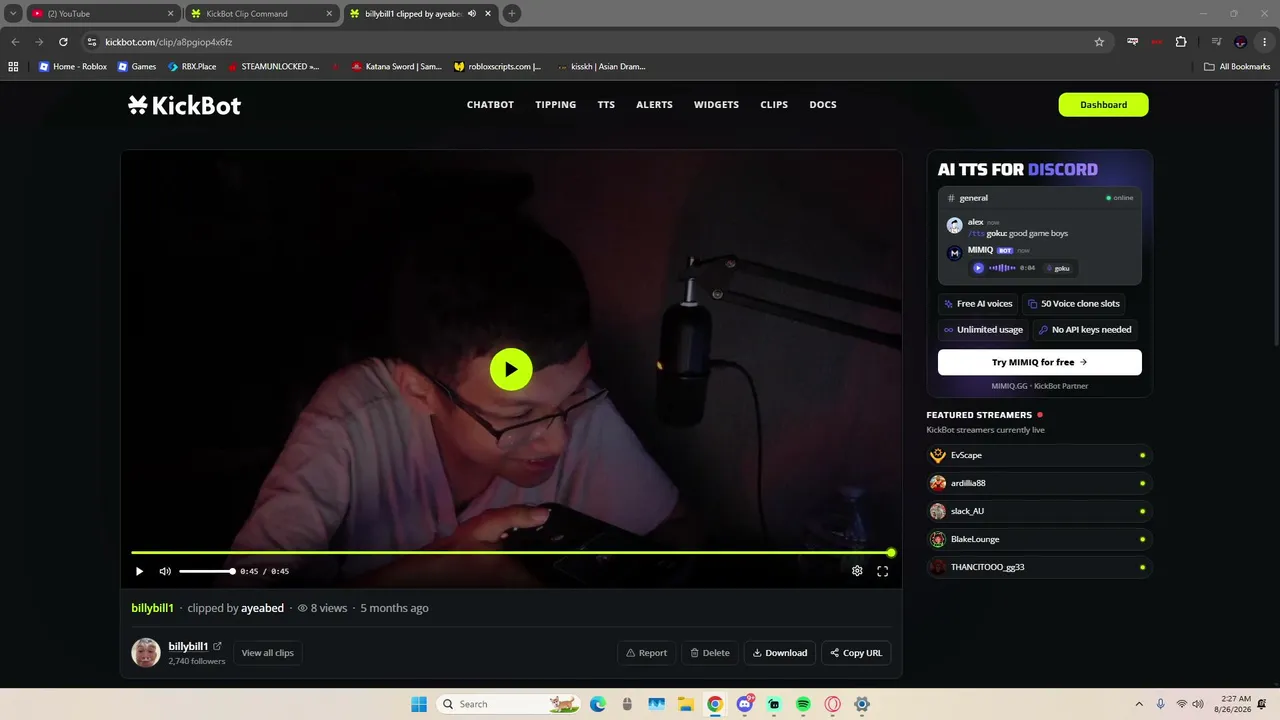Viewport: 1280px width, 720px height.
Task: Seek on the green video progress bar
Action: coord(511,552)
